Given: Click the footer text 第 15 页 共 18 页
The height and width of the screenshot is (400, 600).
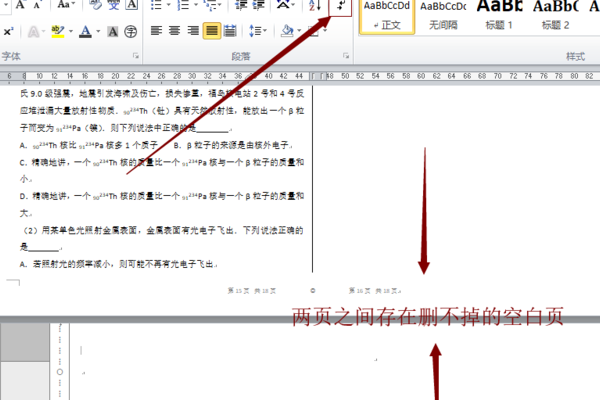Looking at the screenshot, I should pyautogui.click(x=251, y=291).
